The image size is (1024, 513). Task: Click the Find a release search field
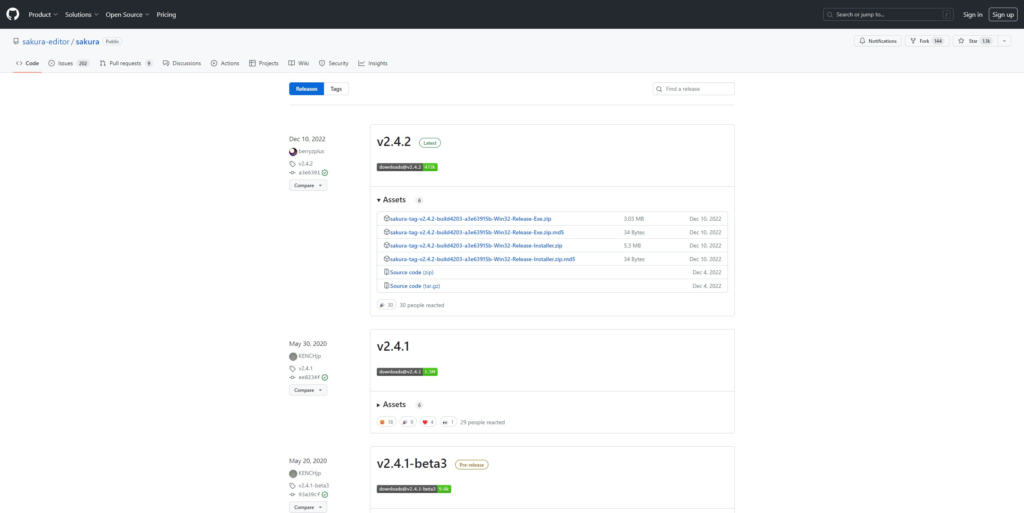[x=694, y=89]
